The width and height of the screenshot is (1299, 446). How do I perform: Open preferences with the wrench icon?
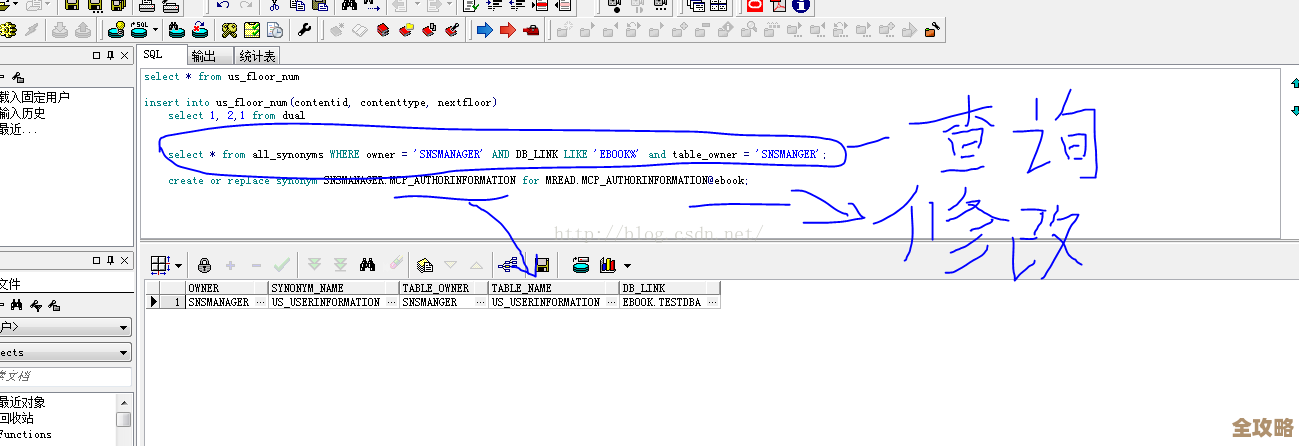click(304, 30)
